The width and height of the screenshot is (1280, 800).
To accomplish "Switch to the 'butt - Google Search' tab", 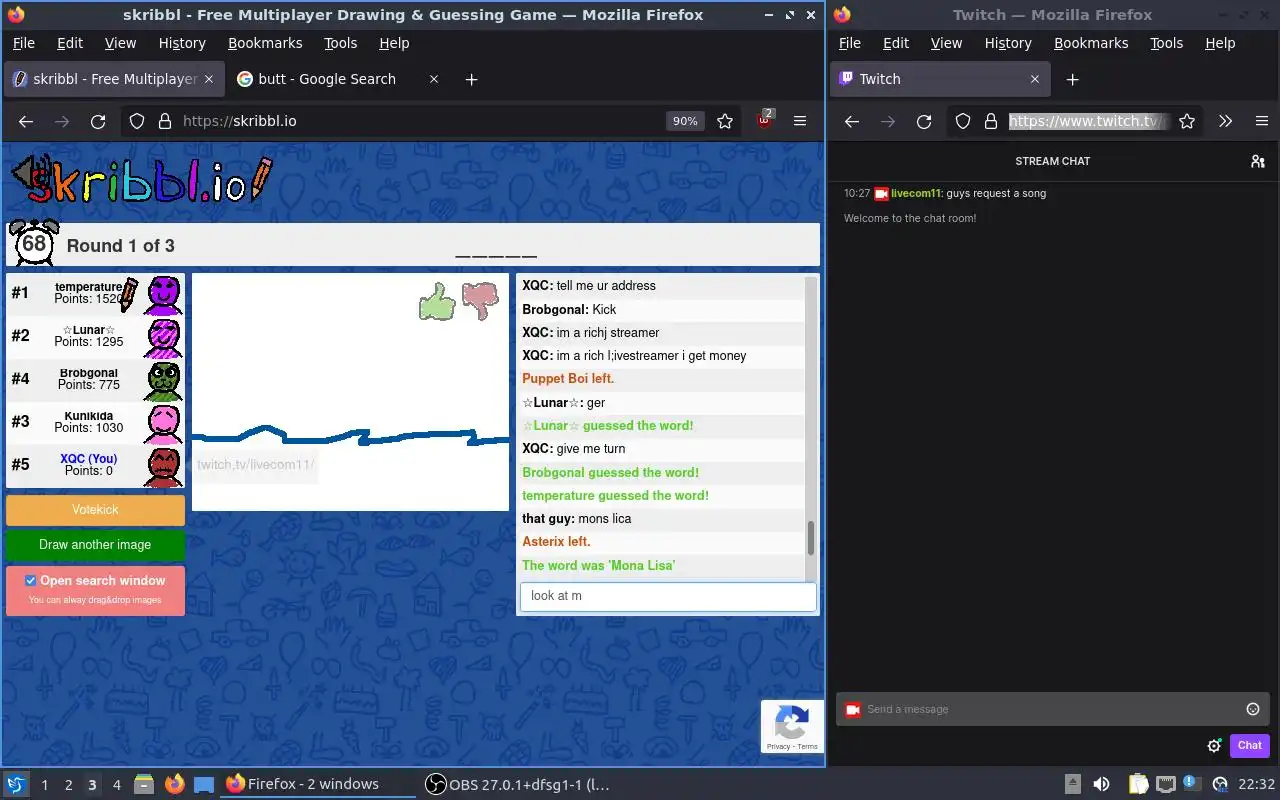I will [x=337, y=79].
